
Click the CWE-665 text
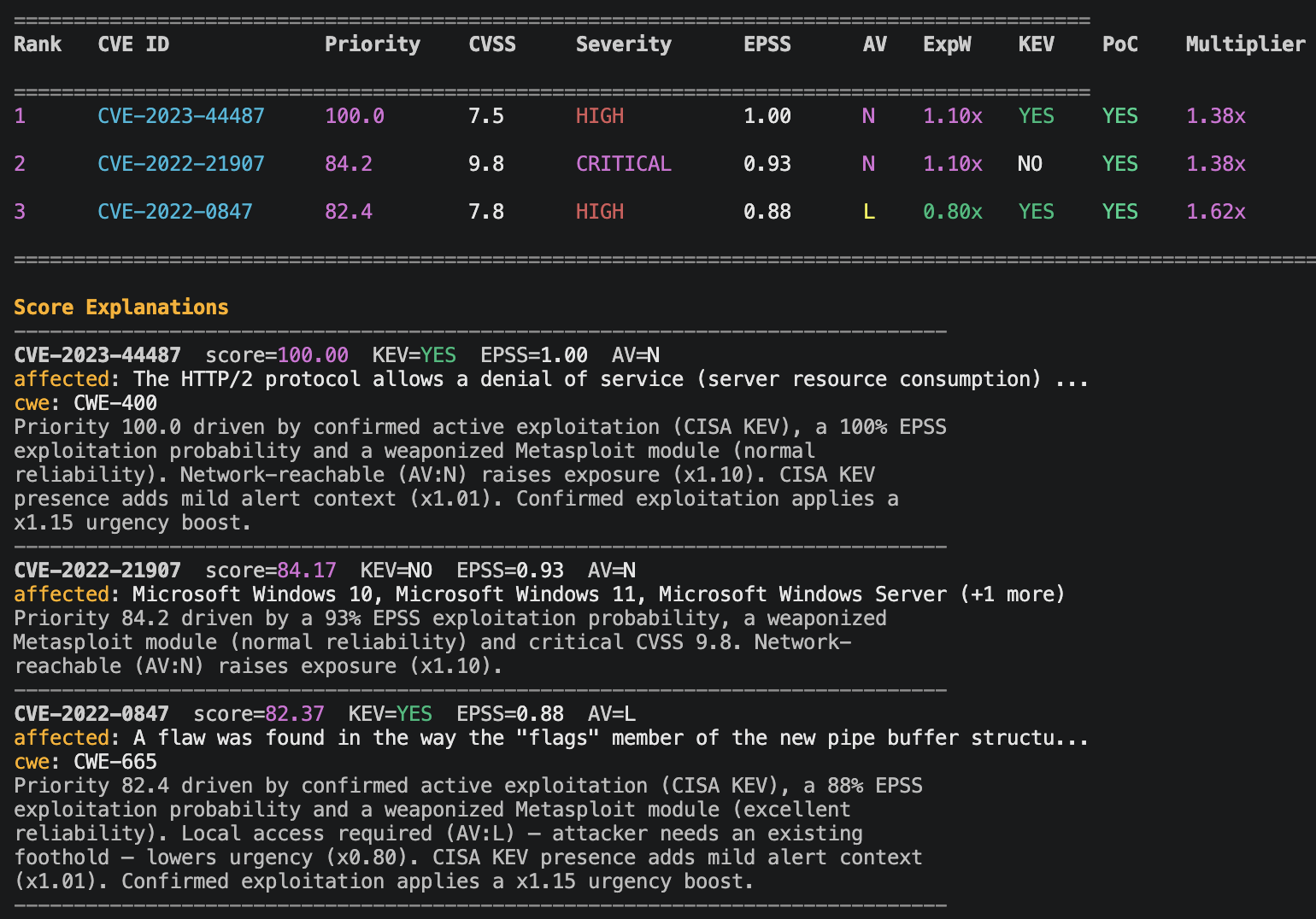click(115, 762)
